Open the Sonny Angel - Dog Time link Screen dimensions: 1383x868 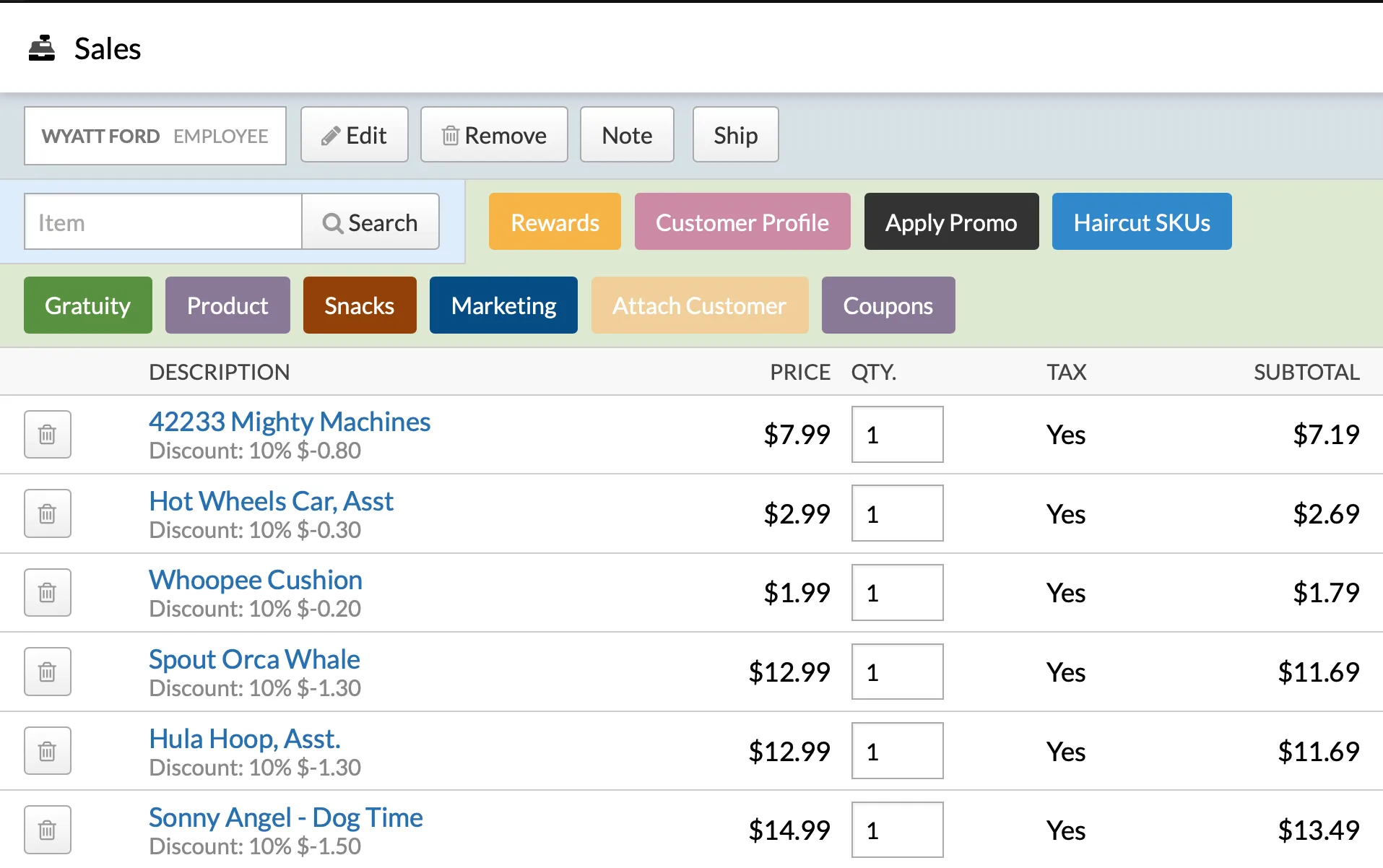(x=286, y=817)
